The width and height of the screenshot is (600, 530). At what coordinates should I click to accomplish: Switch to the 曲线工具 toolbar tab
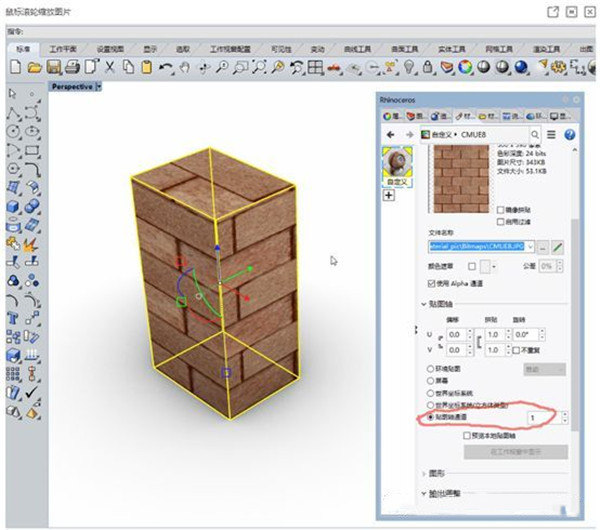[x=357, y=49]
